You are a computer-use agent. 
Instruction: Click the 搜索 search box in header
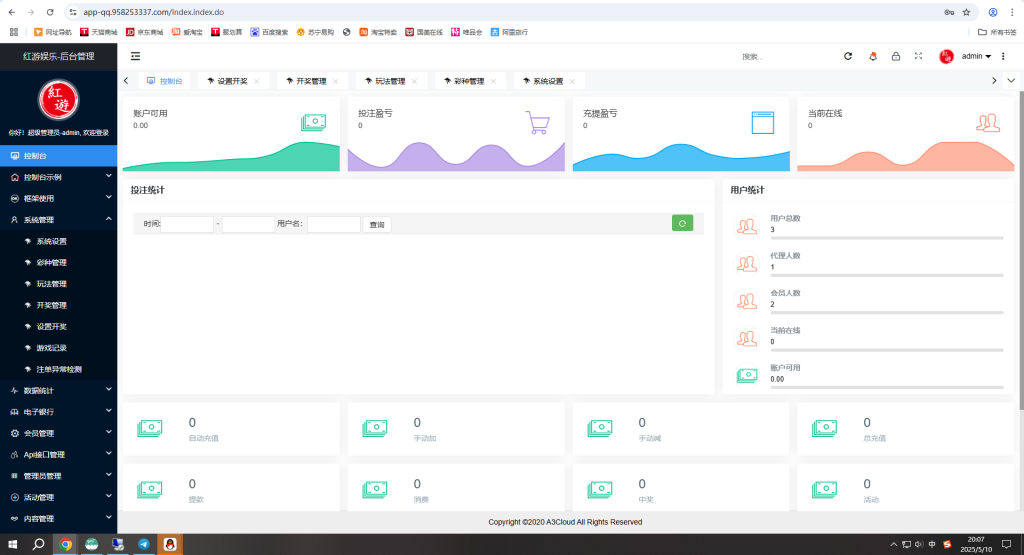pyautogui.click(x=784, y=57)
